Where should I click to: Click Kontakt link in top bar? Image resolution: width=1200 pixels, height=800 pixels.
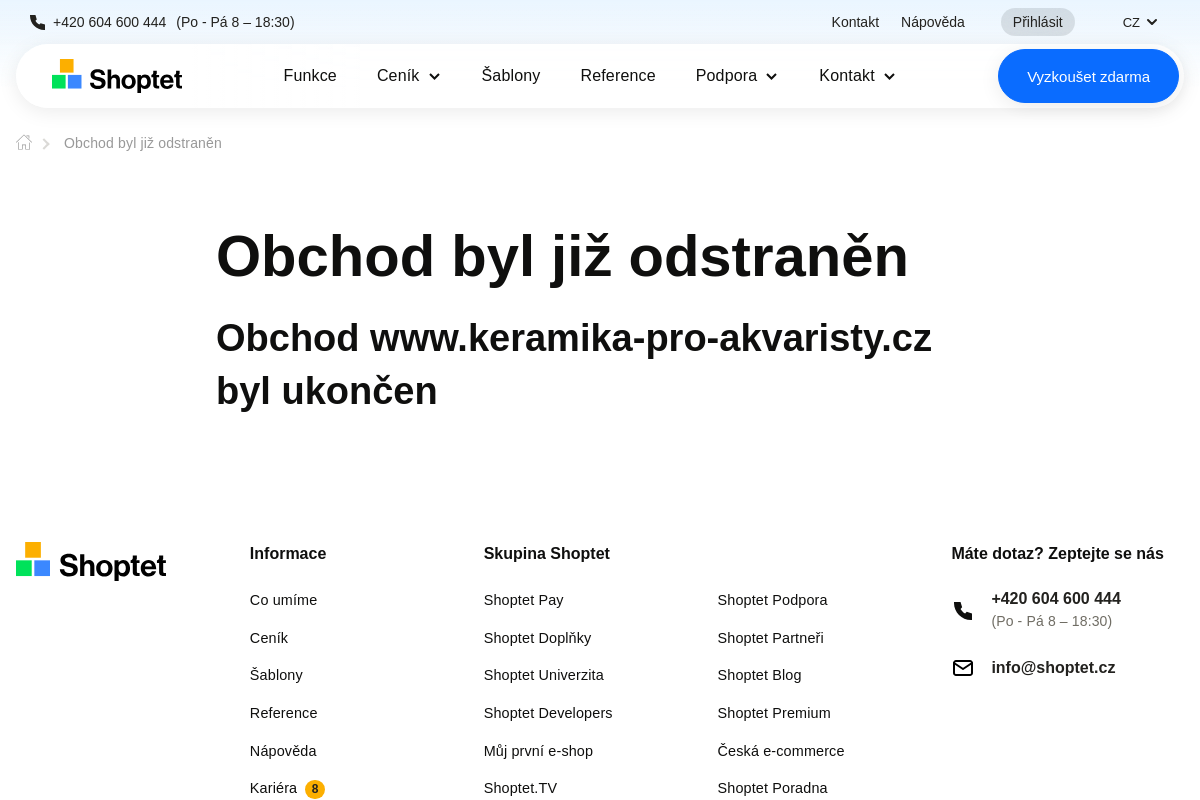pos(855,22)
